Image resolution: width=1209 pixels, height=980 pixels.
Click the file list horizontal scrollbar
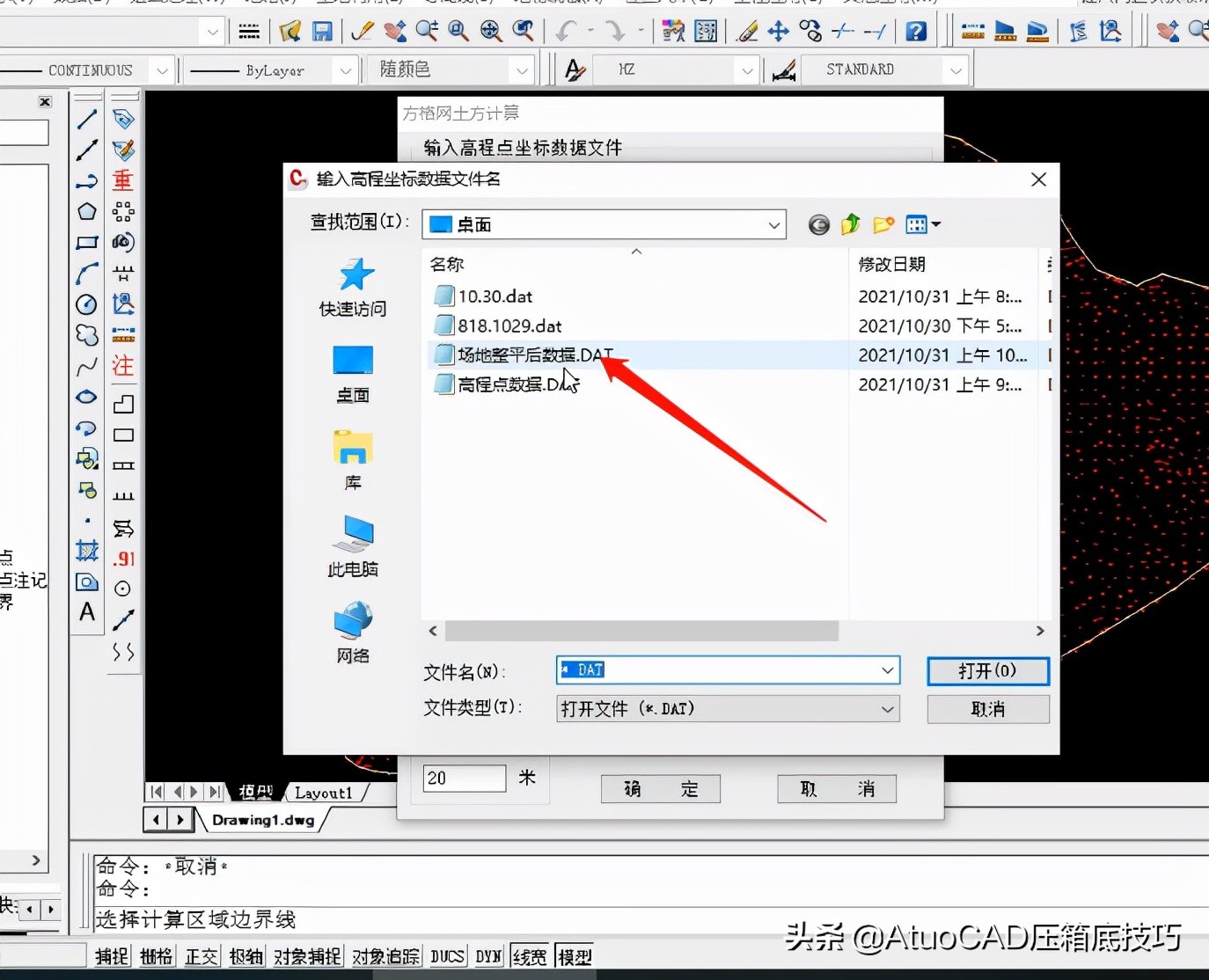(641, 631)
